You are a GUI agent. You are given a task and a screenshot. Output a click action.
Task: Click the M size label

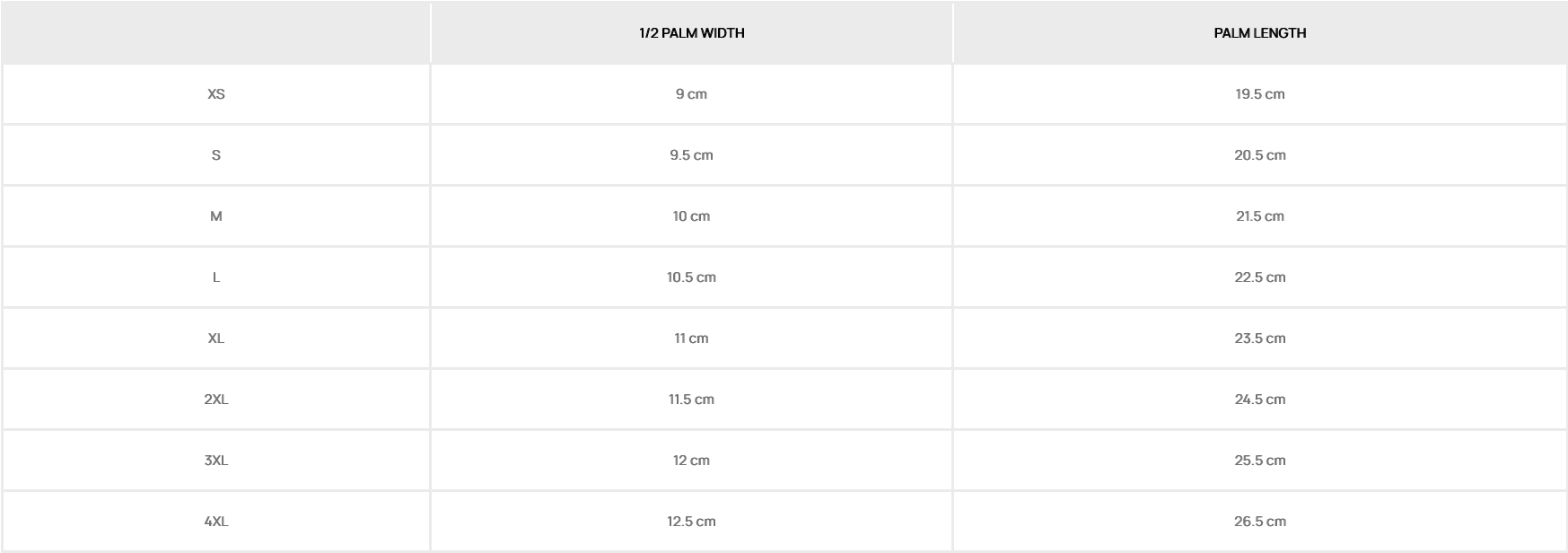click(216, 216)
